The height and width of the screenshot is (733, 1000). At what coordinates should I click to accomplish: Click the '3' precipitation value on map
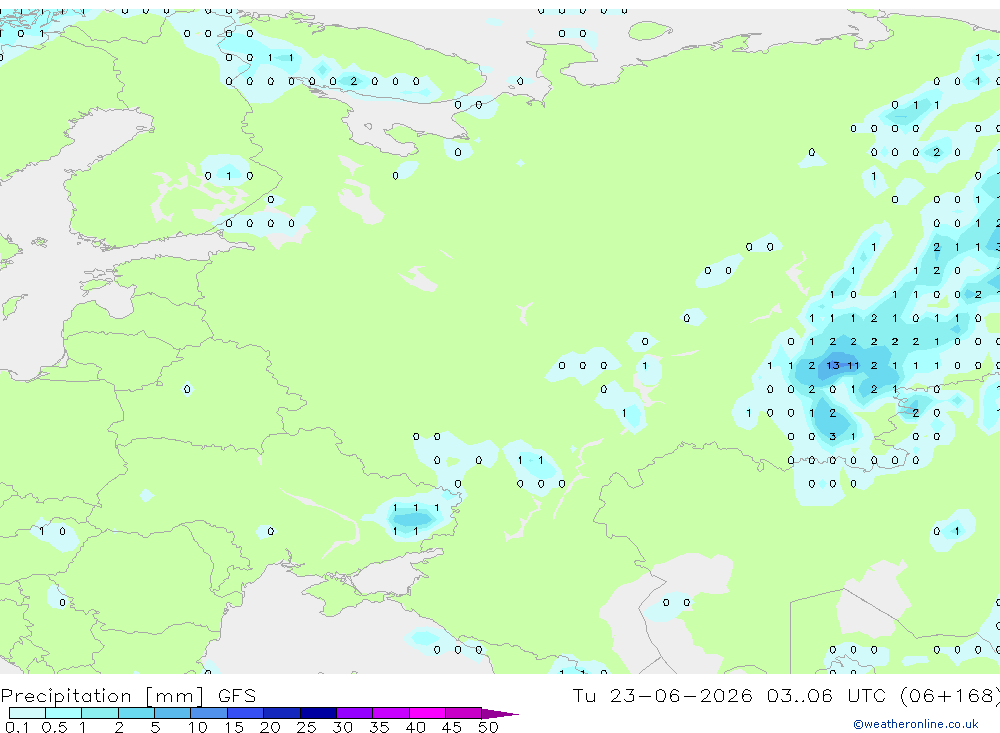(x=832, y=436)
